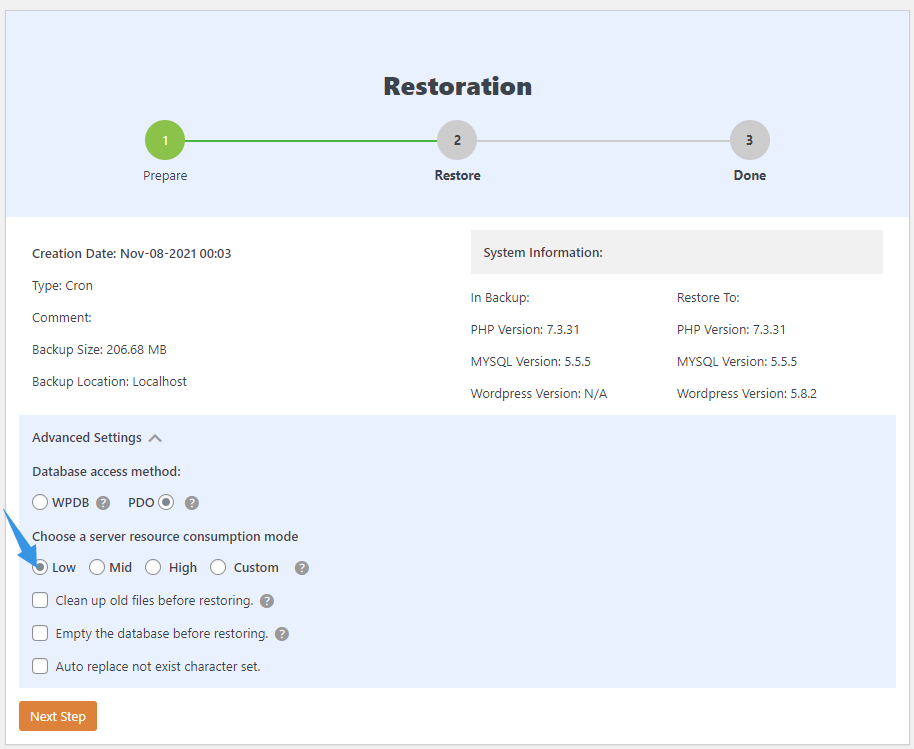Click the Comment: label

pos(62,318)
